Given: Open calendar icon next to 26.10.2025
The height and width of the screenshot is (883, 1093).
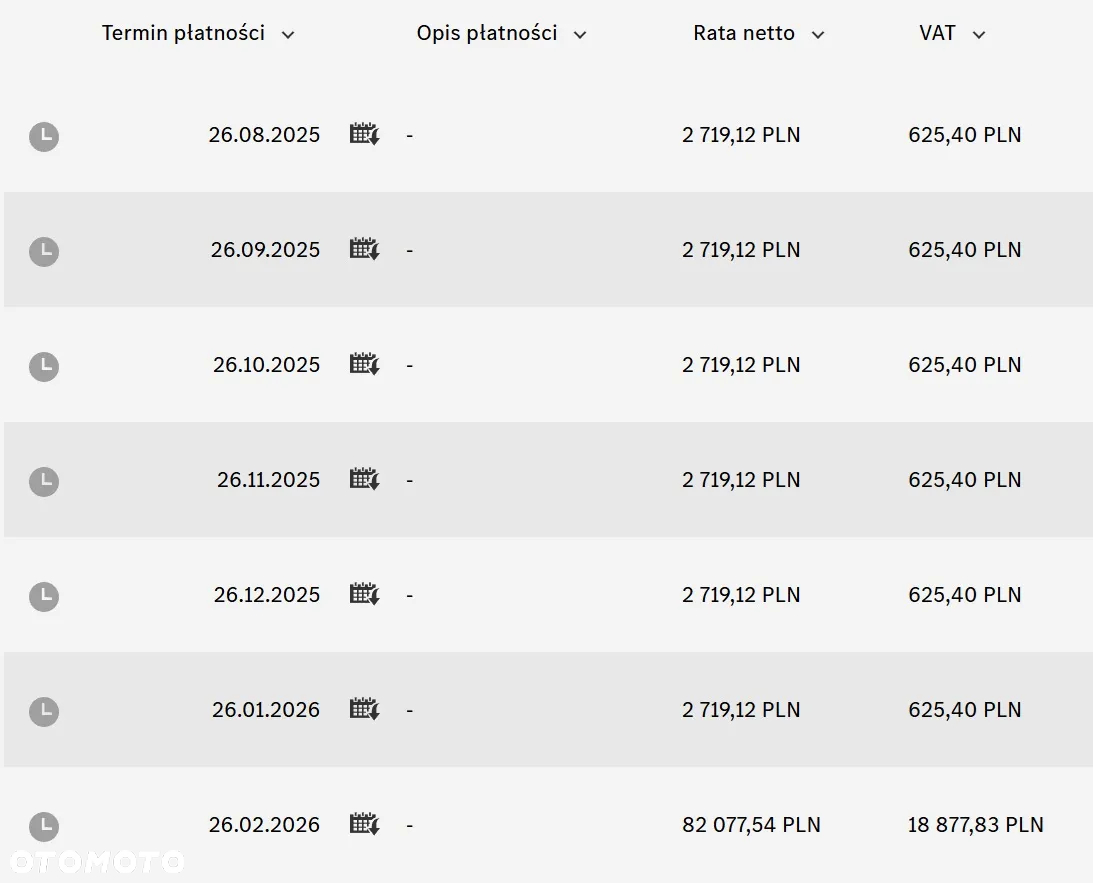Looking at the screenshot, I should point(365,364).
